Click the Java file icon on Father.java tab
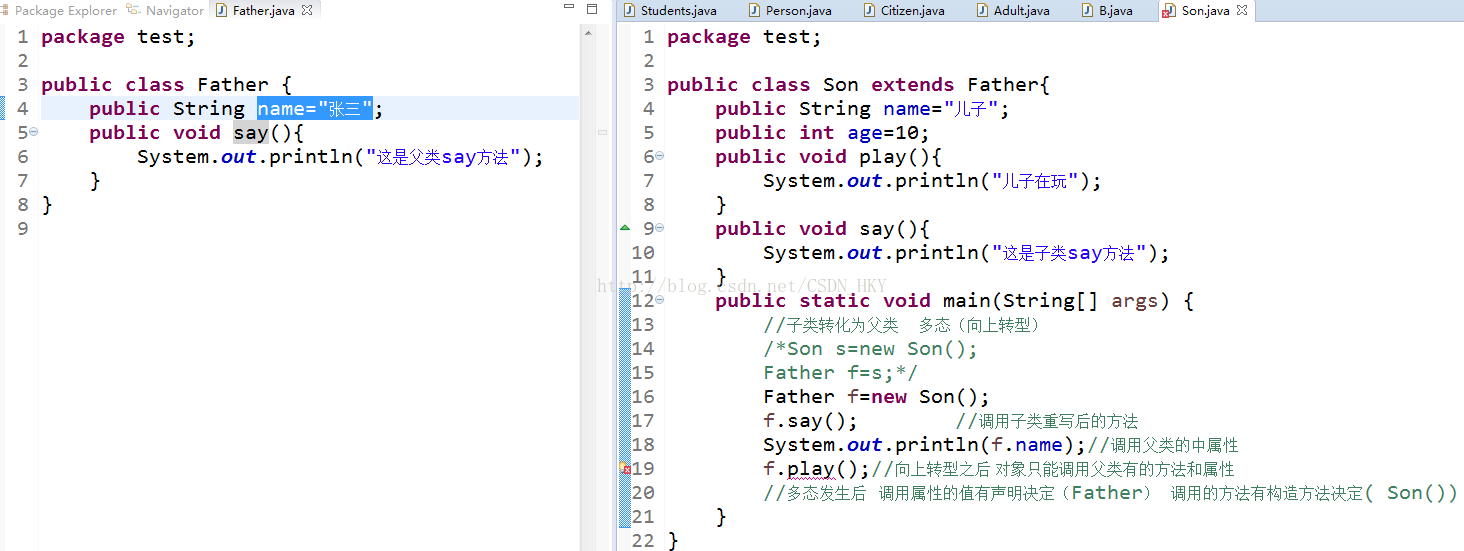This screenshot has height=551, width=1464. (222, 11)
